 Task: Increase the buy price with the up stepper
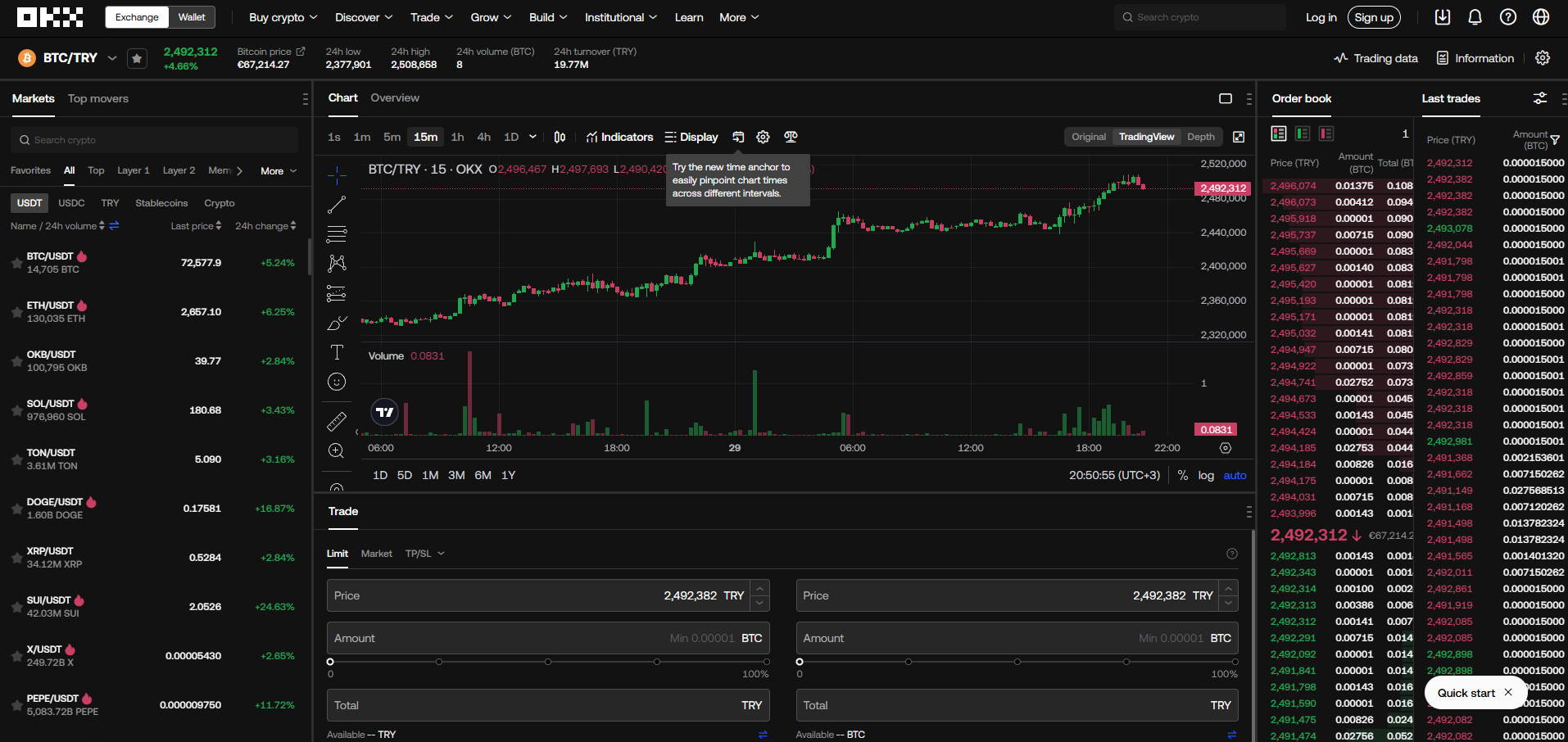(x=760, y=588)
